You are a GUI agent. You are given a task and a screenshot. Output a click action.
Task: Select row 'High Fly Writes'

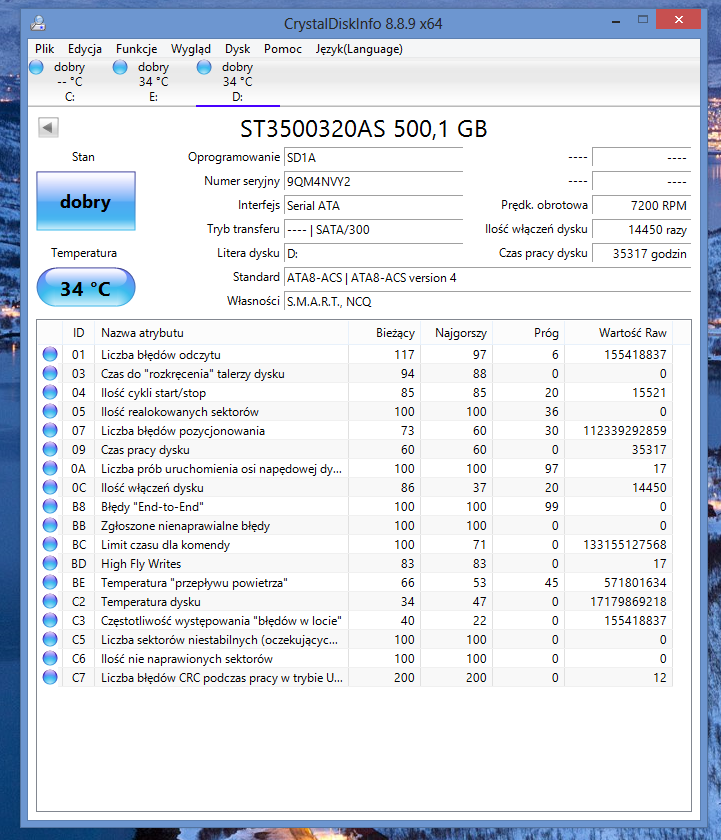(355, 564)
